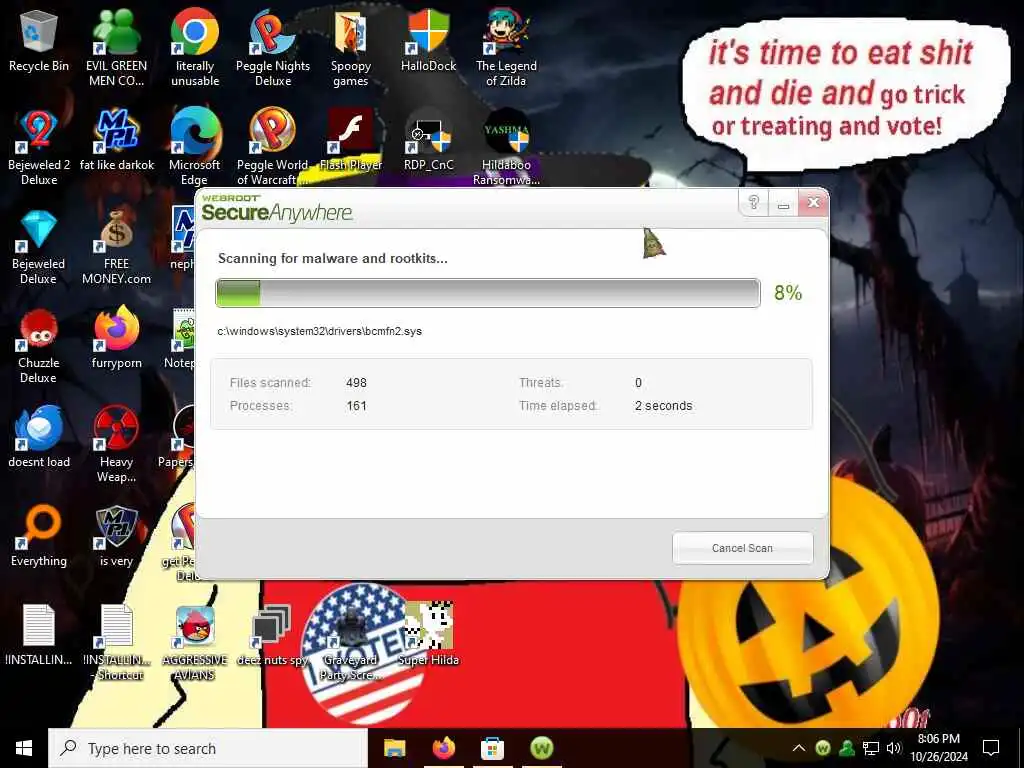Focus the Type here to search box

[208, 748]
